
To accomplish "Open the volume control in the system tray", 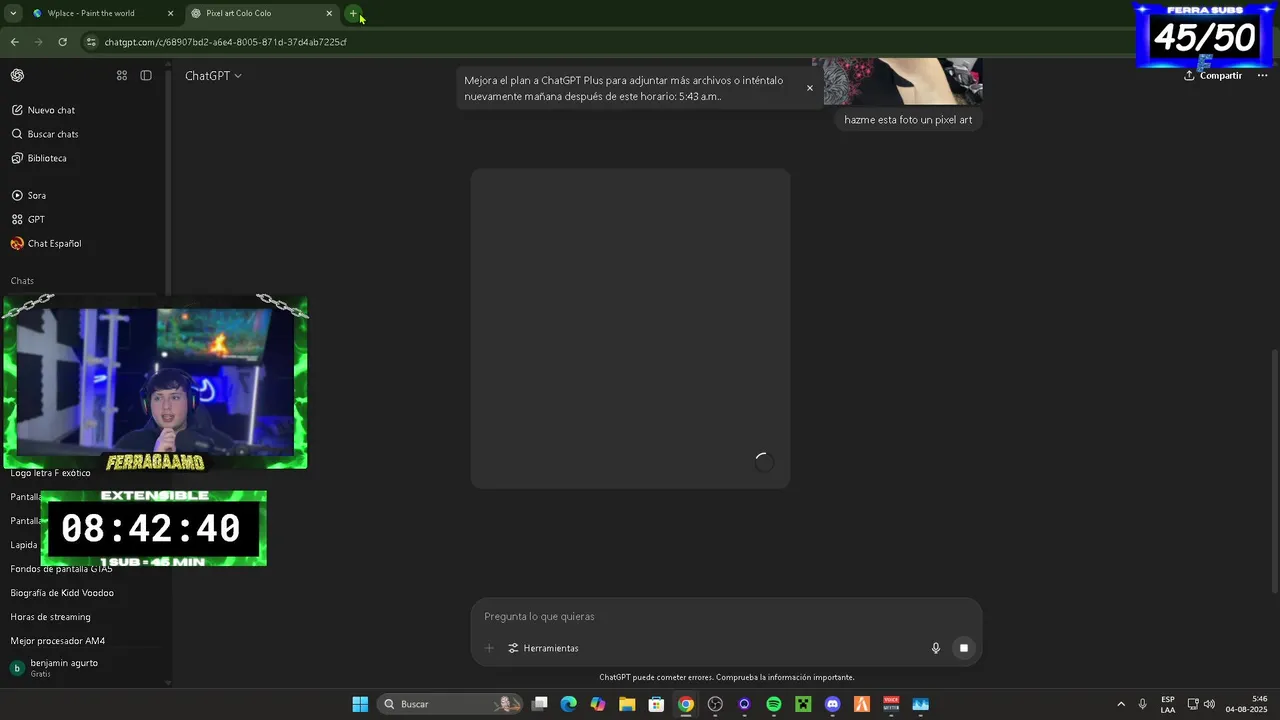I will (x=1209, y=704).
